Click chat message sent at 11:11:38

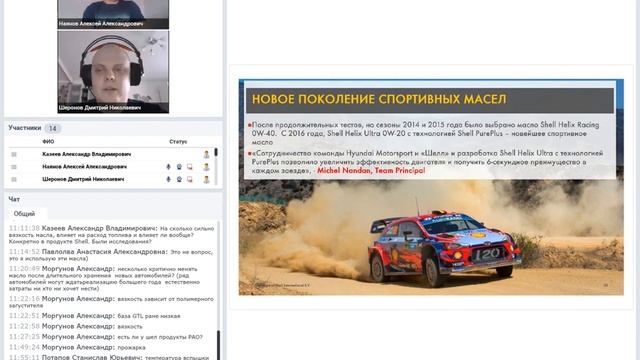point(111,235)
